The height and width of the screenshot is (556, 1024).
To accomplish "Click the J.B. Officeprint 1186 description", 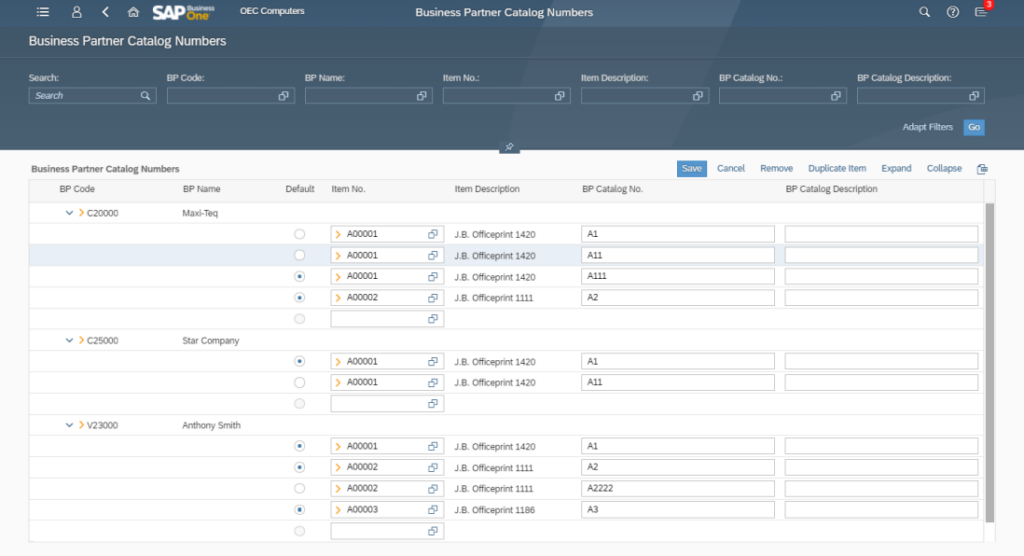I will (x=494, y=510).
